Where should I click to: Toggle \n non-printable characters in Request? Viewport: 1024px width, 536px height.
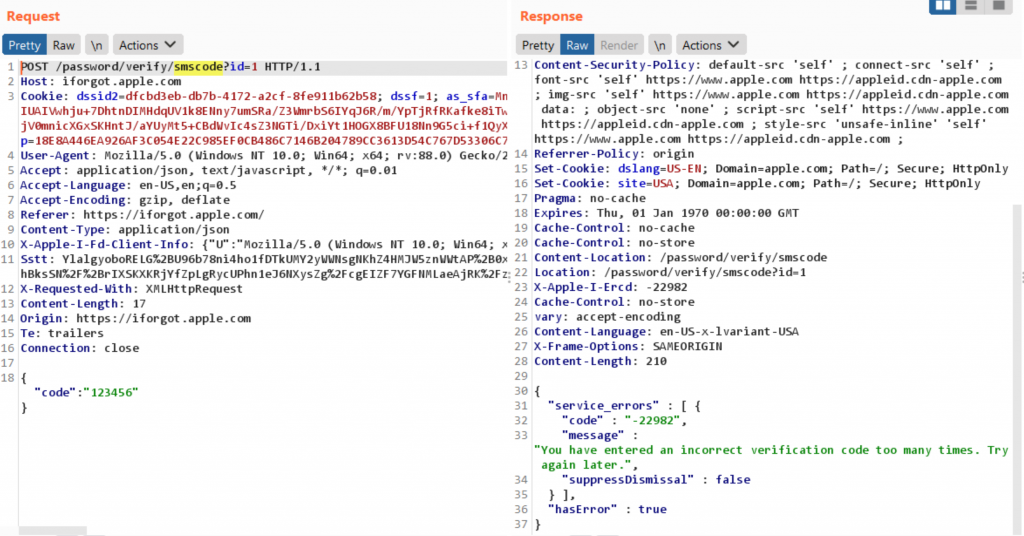[x=97, y=45]
